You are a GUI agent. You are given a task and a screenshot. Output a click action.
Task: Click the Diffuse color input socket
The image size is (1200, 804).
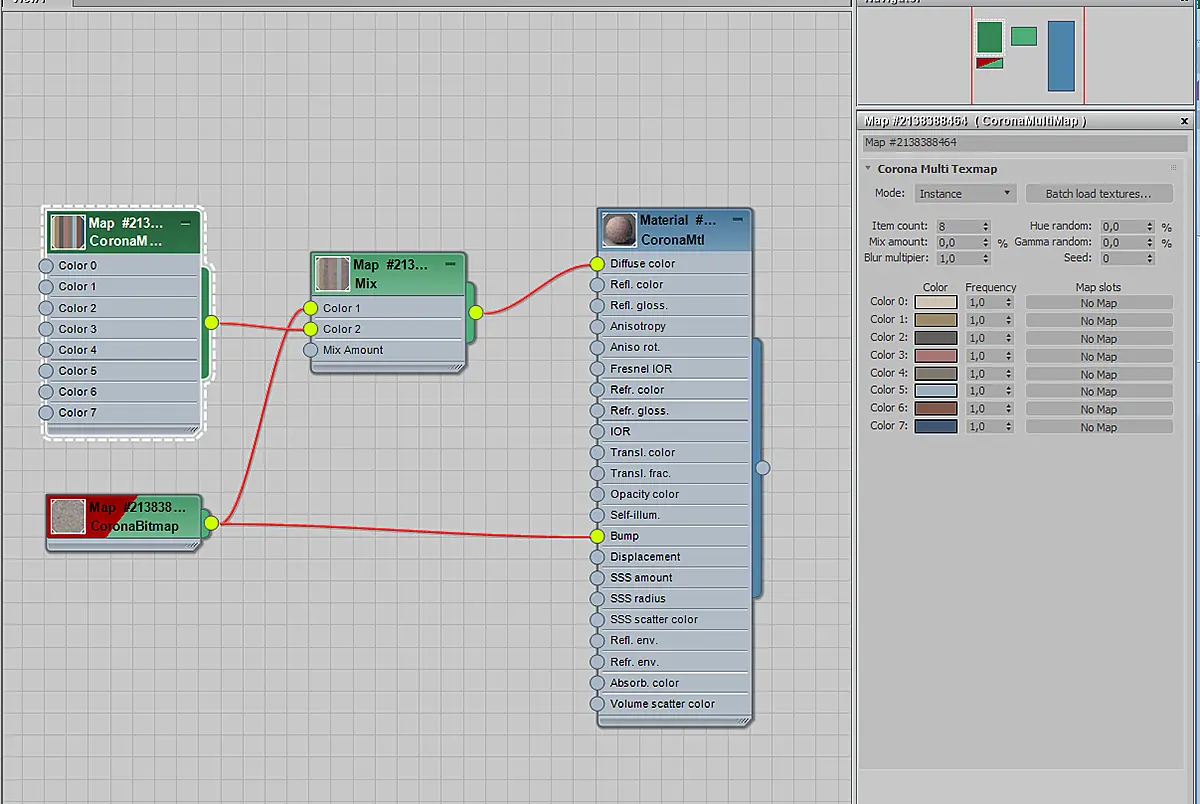[x=597, y=264]
